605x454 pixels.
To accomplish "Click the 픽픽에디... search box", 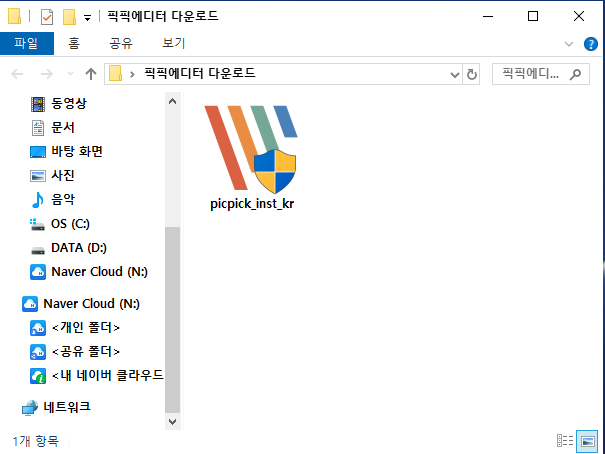I will (541, 74).
